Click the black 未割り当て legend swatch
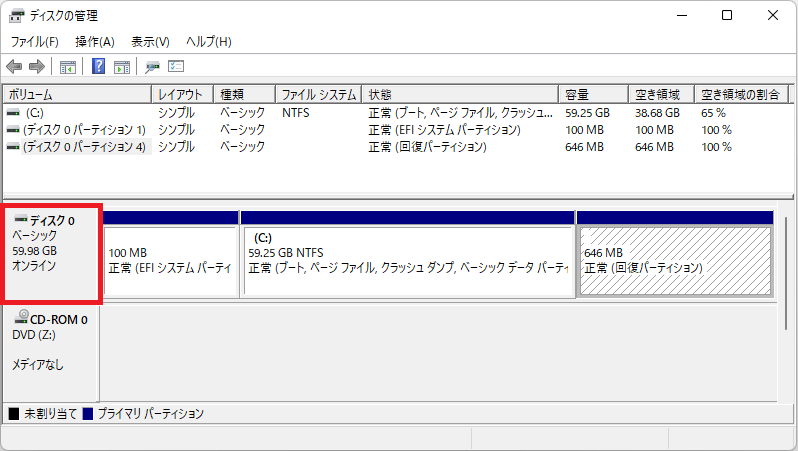 (x=14, y=414)
